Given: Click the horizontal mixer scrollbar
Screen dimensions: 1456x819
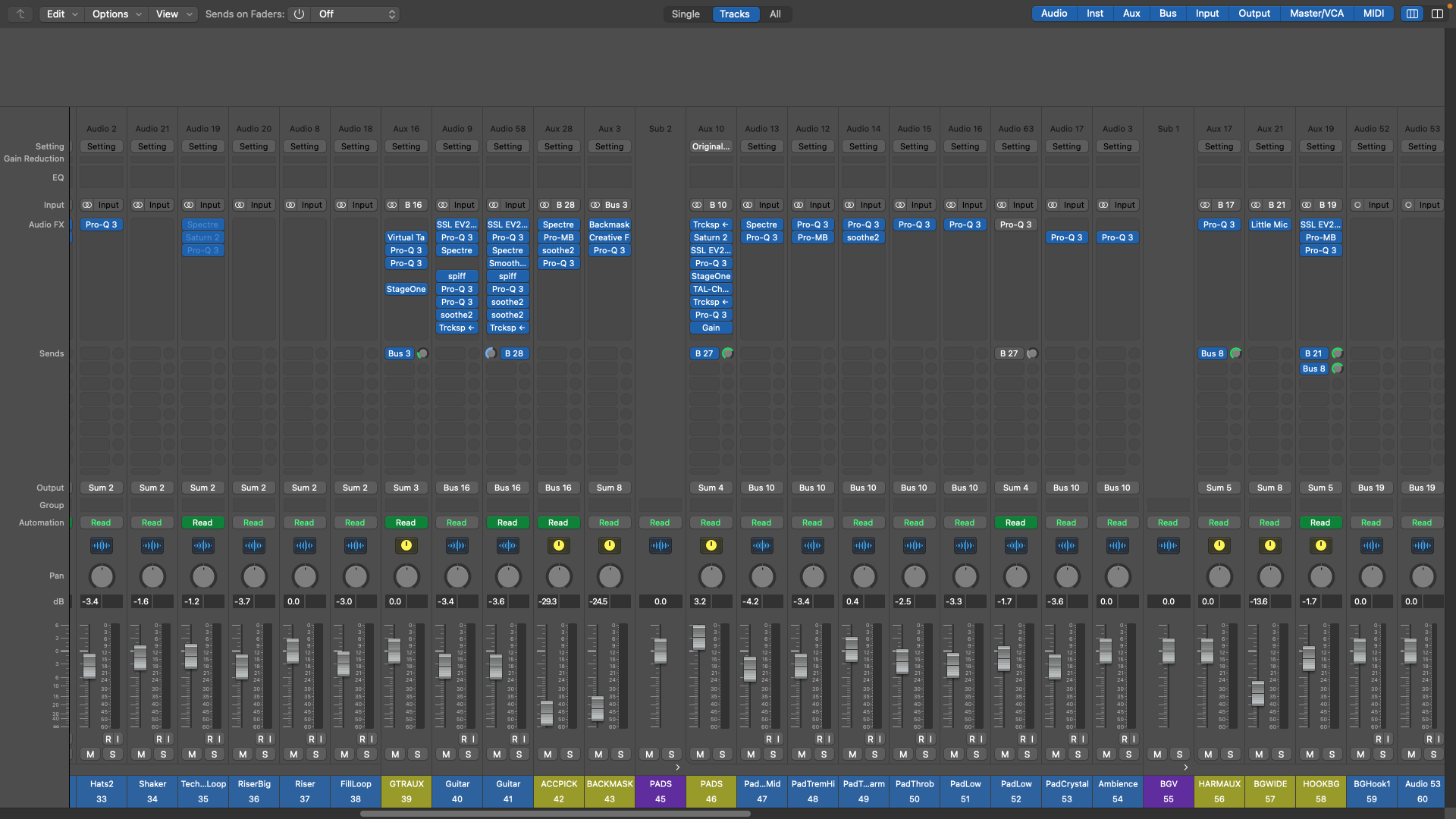Looking at the screenshot, I should [555, 814].
